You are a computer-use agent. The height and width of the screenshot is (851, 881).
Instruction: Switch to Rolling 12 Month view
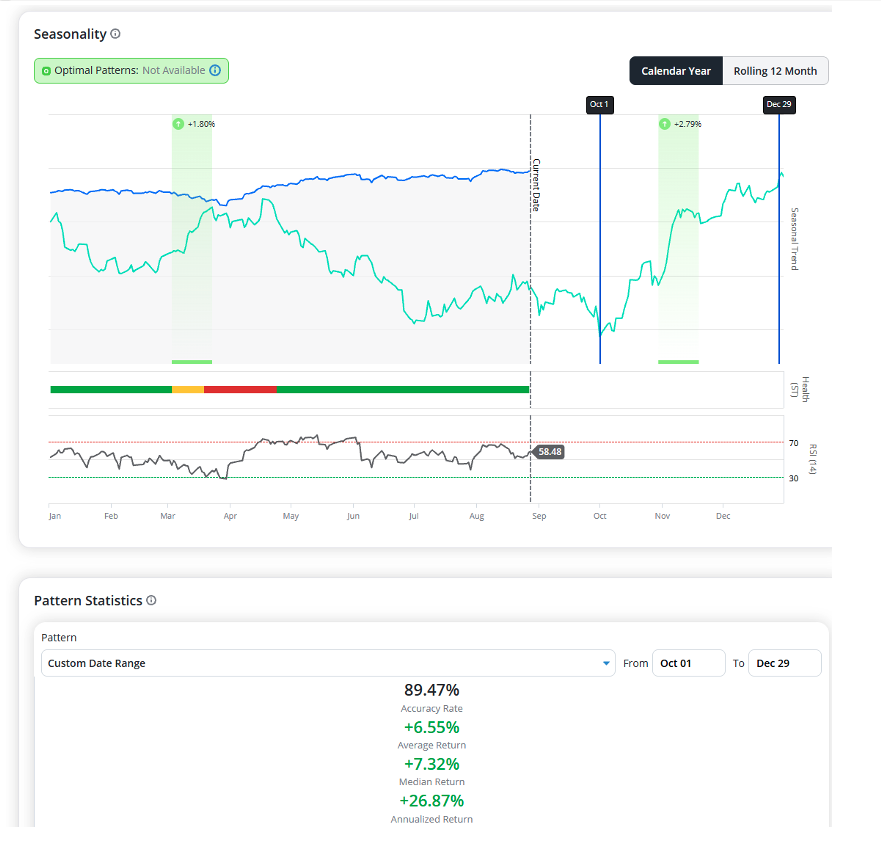tap(775, 71)
